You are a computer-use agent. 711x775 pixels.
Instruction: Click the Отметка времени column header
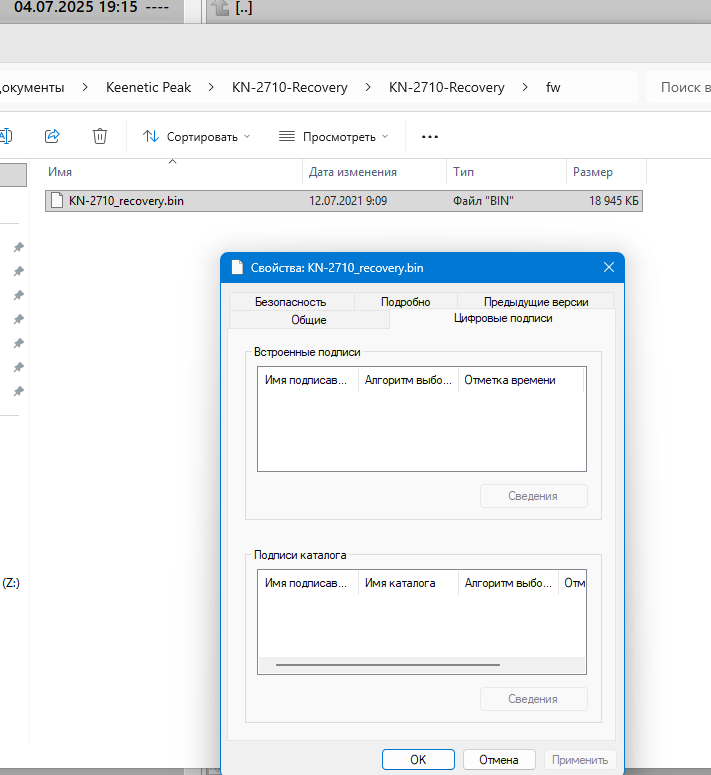pos(509,380)
